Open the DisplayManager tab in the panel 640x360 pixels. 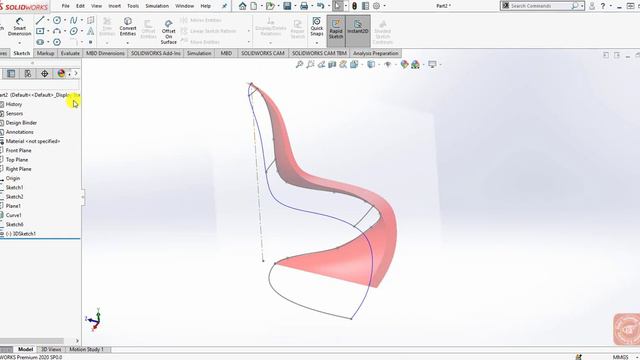pyautogui.click(x=61, y=73)
